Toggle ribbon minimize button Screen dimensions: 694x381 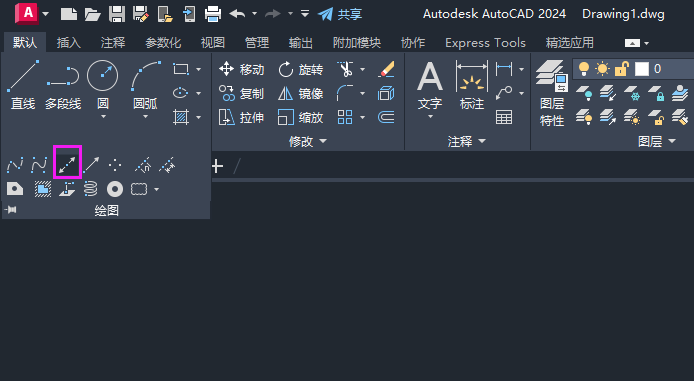[632, 43]
